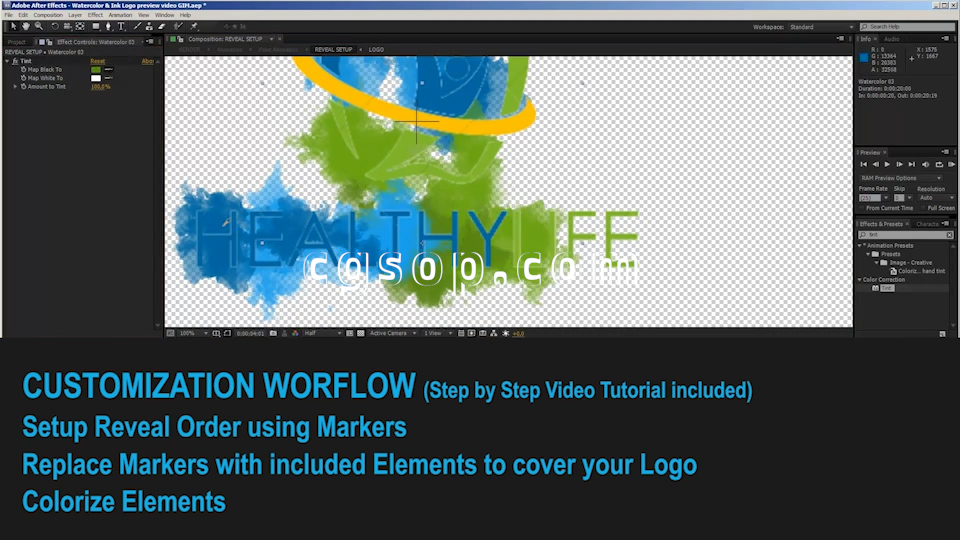Collapse the Tint effect properties
960x540 pixels.
[x=7, y=61]
